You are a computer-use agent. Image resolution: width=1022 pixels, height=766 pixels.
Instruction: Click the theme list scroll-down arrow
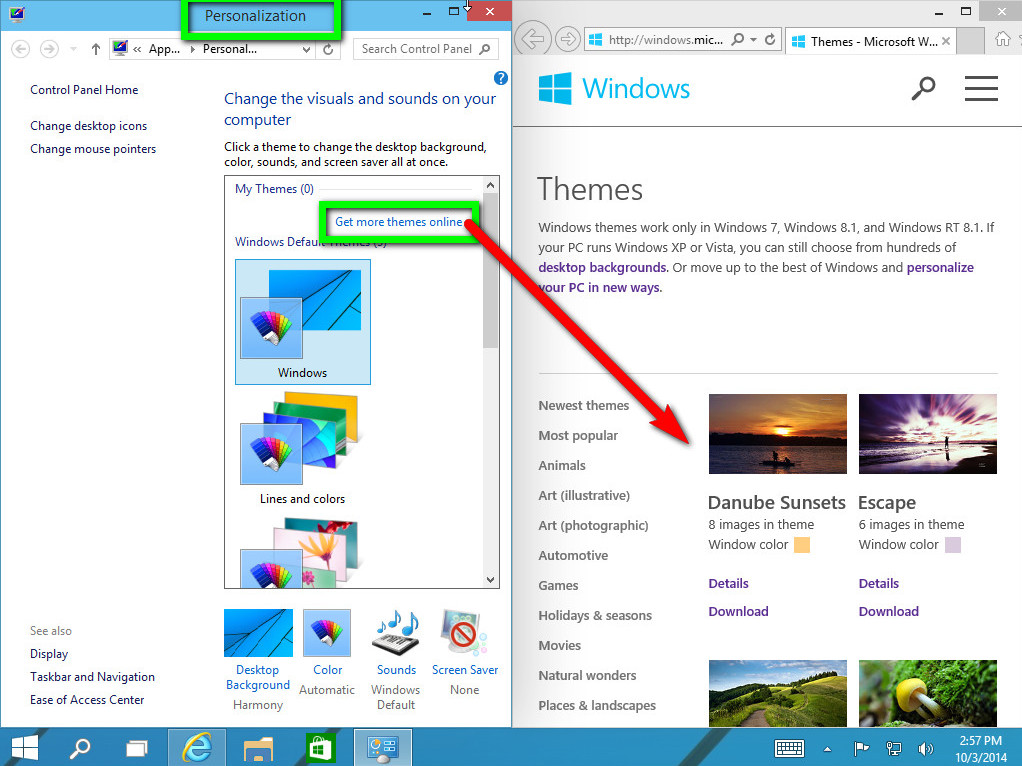point(491,580)
